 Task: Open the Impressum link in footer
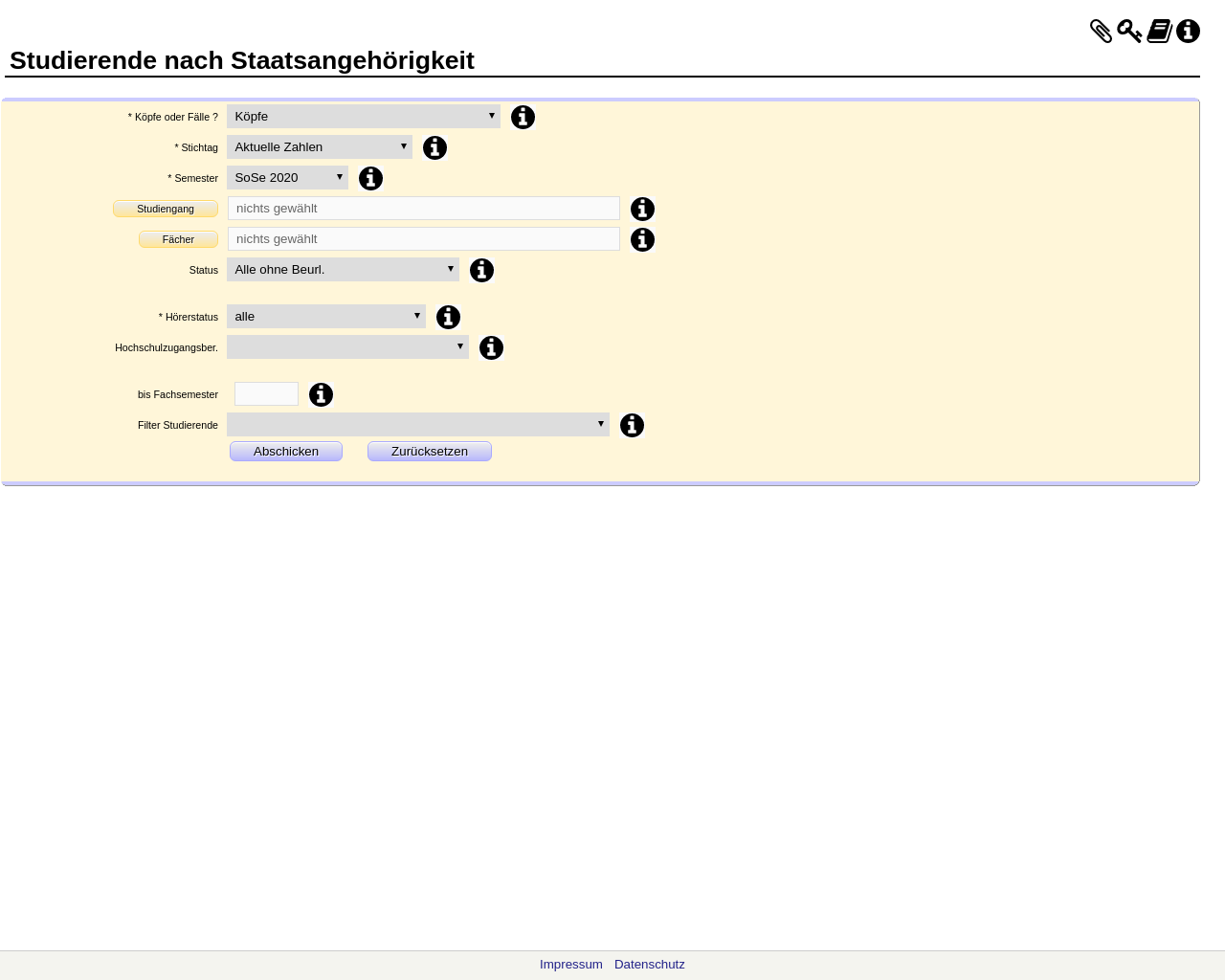571,965
